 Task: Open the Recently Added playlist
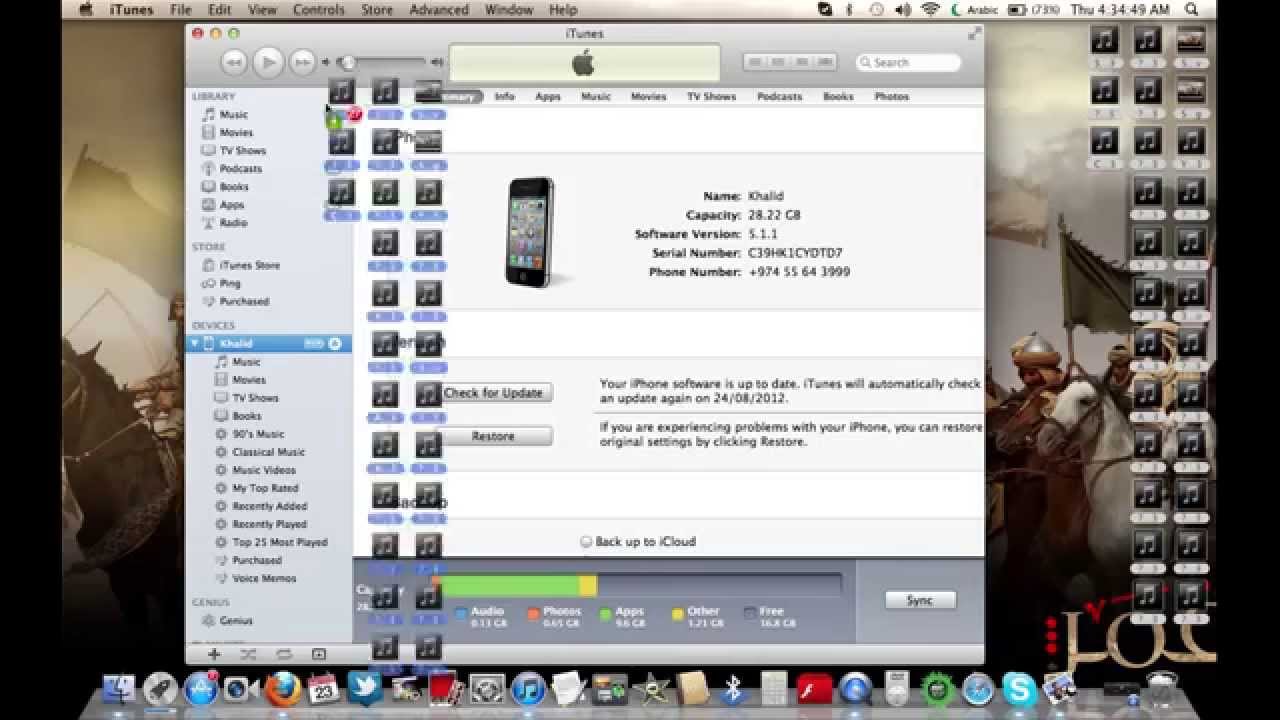pos(268,506)
